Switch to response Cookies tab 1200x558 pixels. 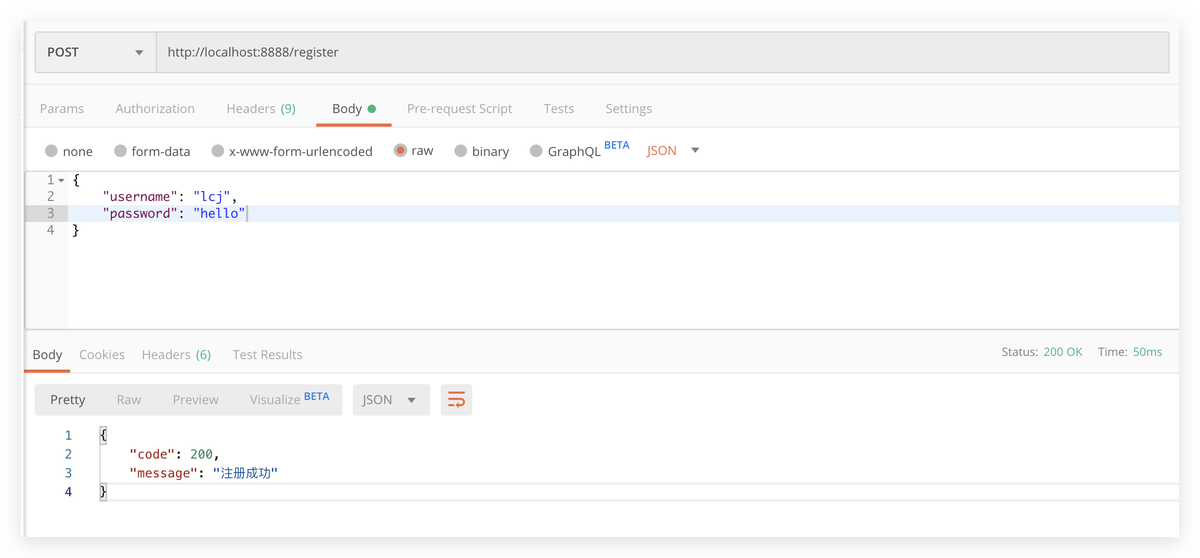(x=102, y=355)
